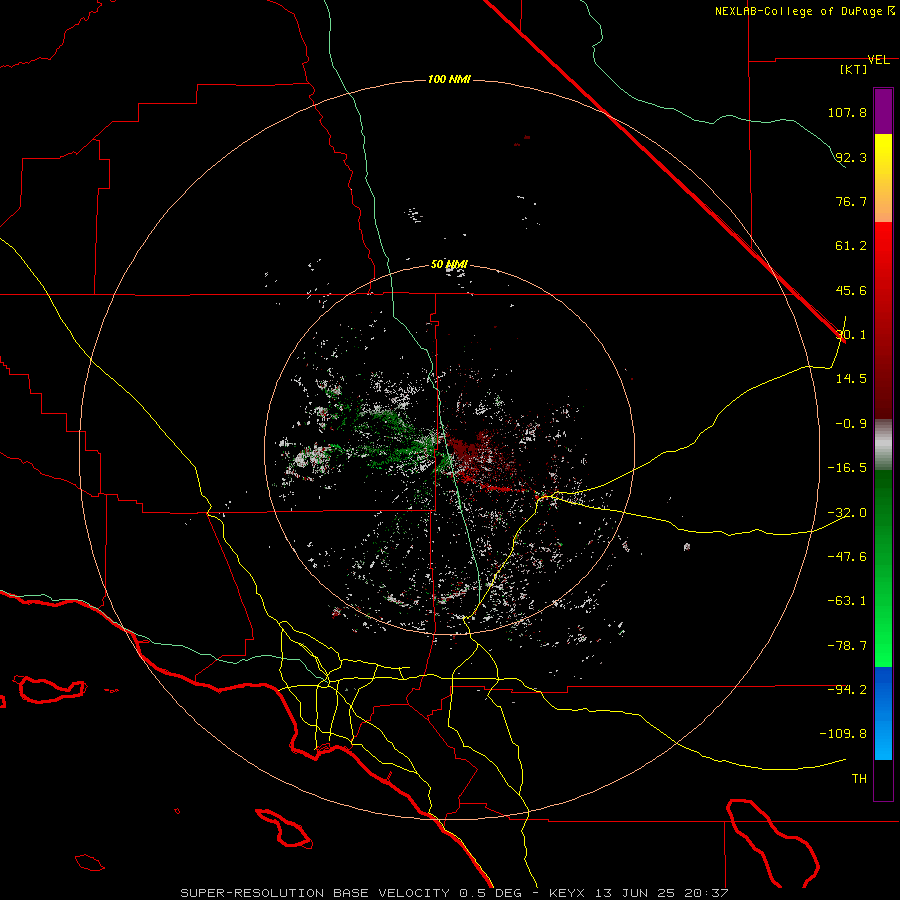Click the 92.3 value on the velocity scale
The height and width of the screenshot is (900, 900).
(851, 157)
